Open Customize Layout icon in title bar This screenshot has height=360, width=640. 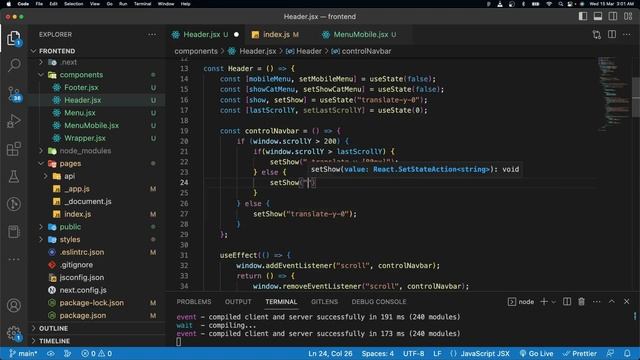(x=628, y=16)
